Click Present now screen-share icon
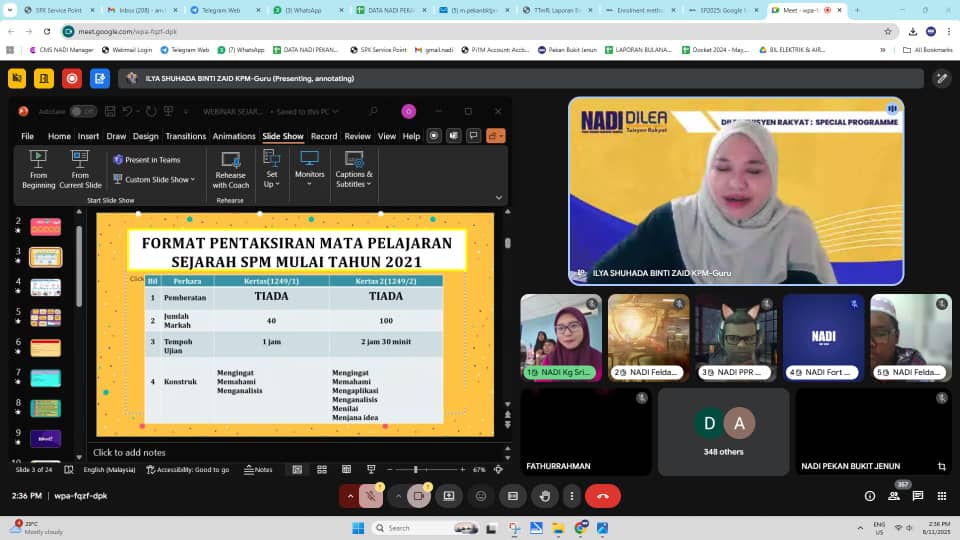Image resolution: width=960 pixels, height=540 pixels. click(x=449, y=496)
